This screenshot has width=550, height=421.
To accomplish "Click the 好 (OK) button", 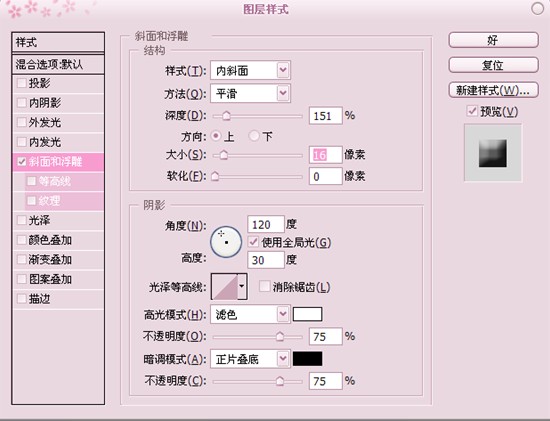I will tap(493, 40).
